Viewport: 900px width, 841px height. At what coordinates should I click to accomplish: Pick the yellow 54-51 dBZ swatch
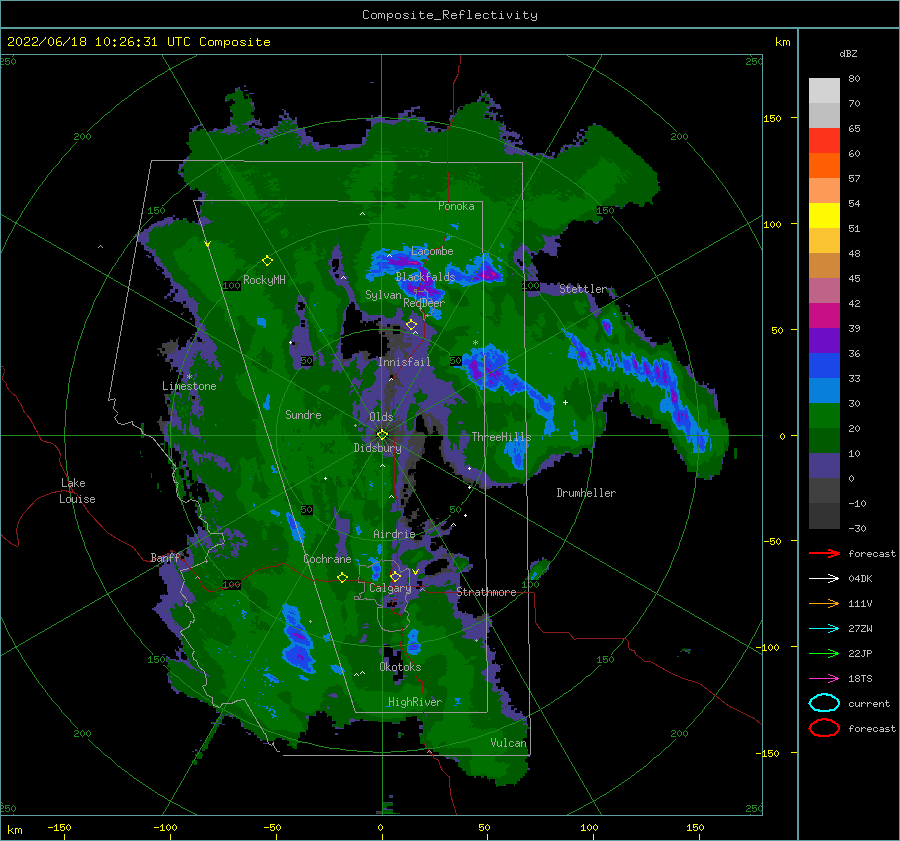pyautogui.click(x=824, y=216)
